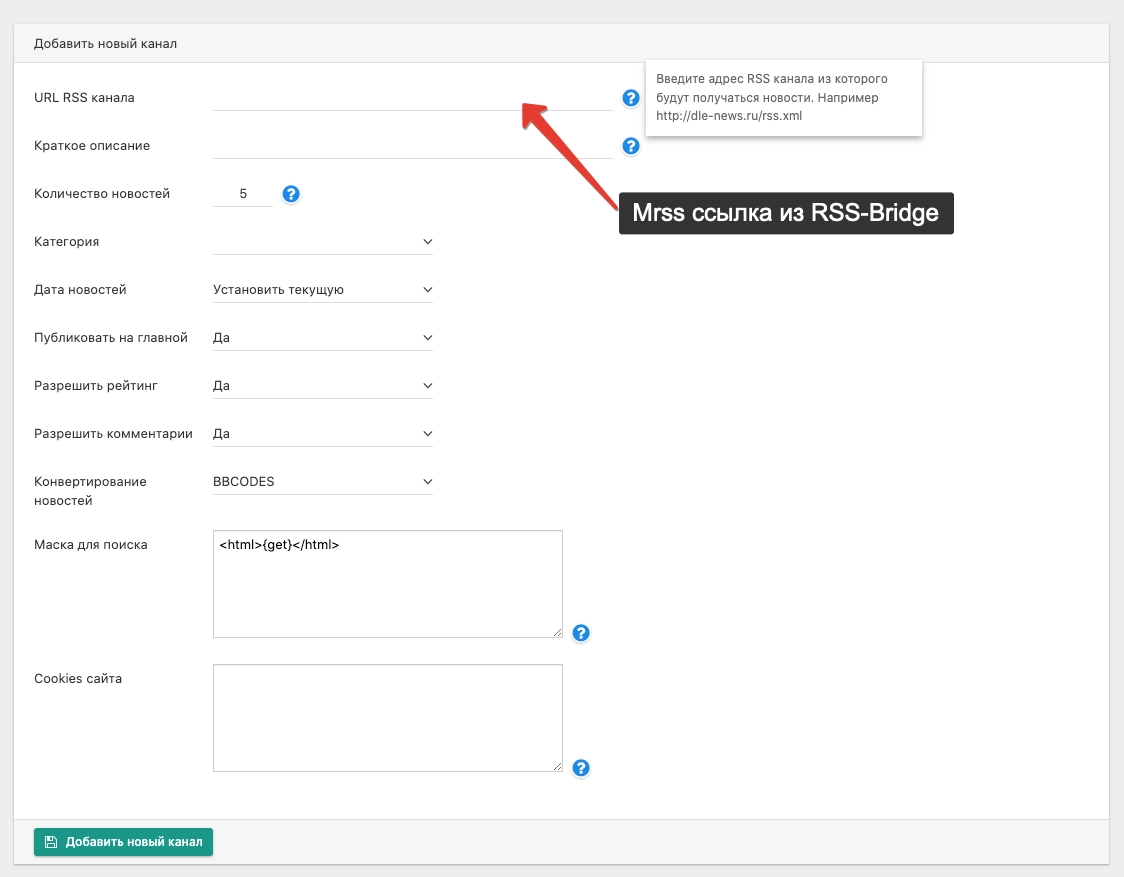Grab resize handle of Маска для поиска textarea

pyautogui.click(x=557, y=632)
